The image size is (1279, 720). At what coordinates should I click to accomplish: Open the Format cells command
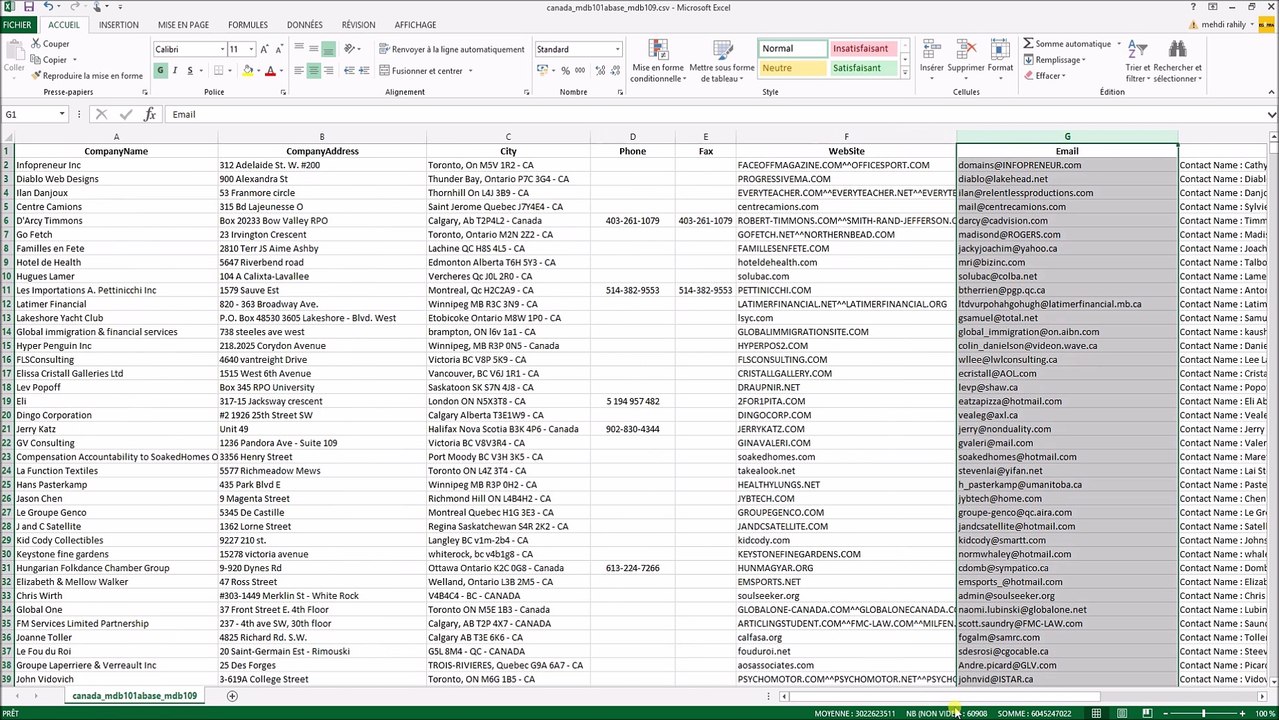click(1000, 57)
